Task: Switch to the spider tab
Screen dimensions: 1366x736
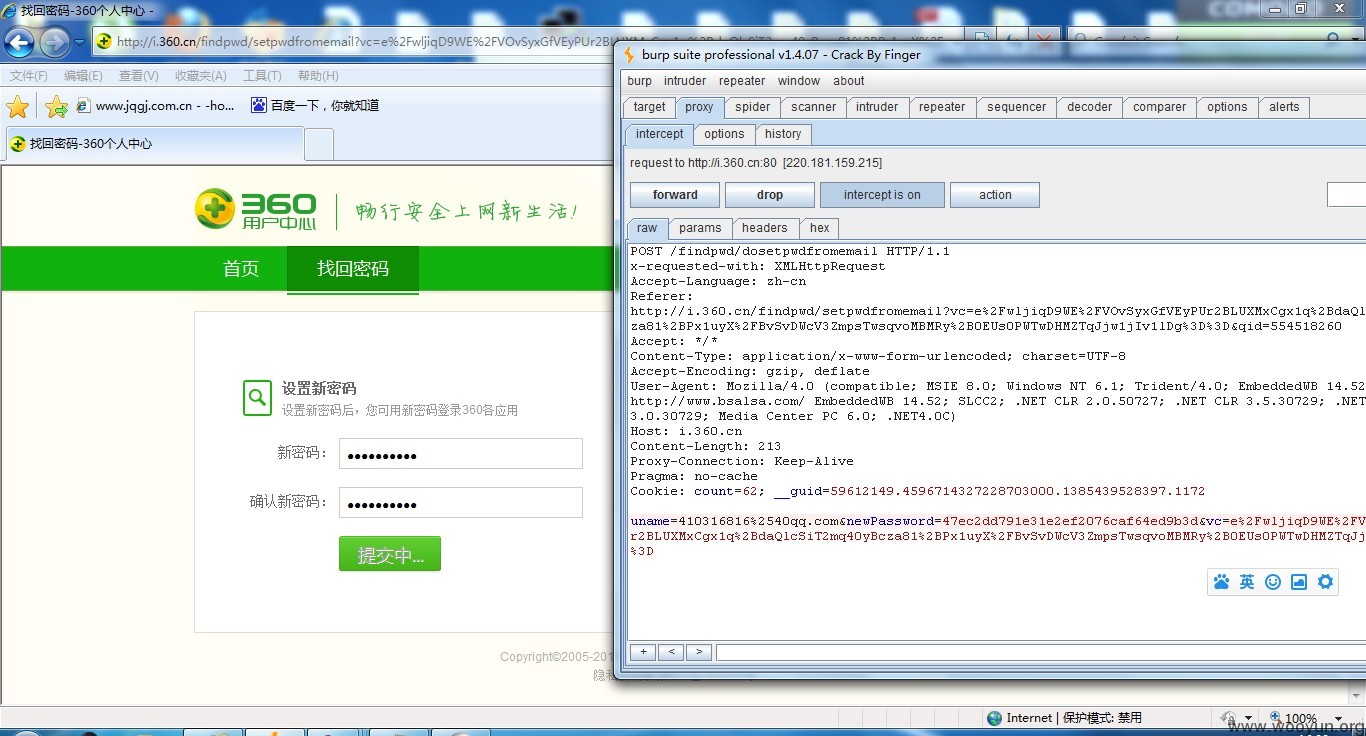Action: point(753,107)
